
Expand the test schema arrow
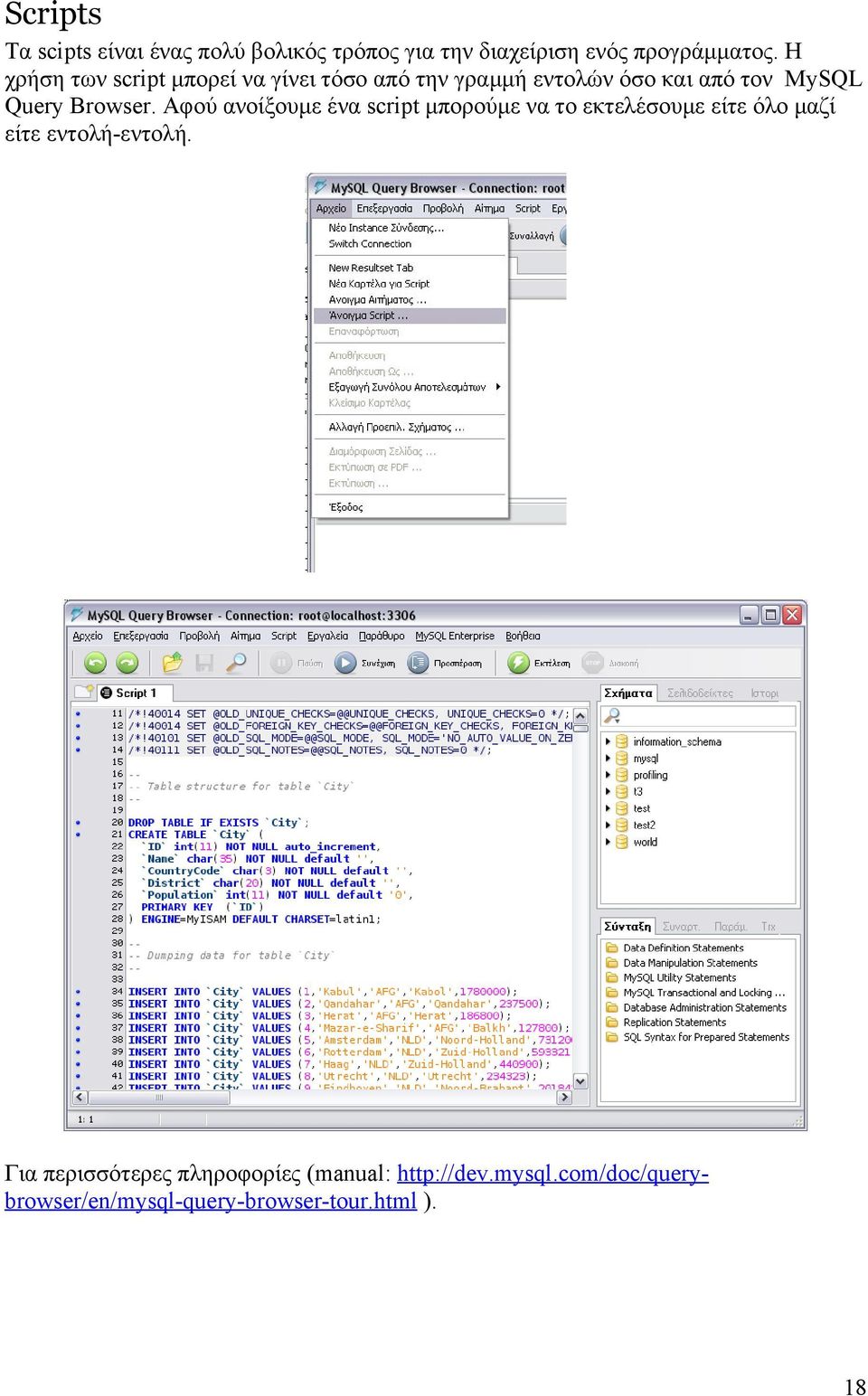click(x=608, y=808)
